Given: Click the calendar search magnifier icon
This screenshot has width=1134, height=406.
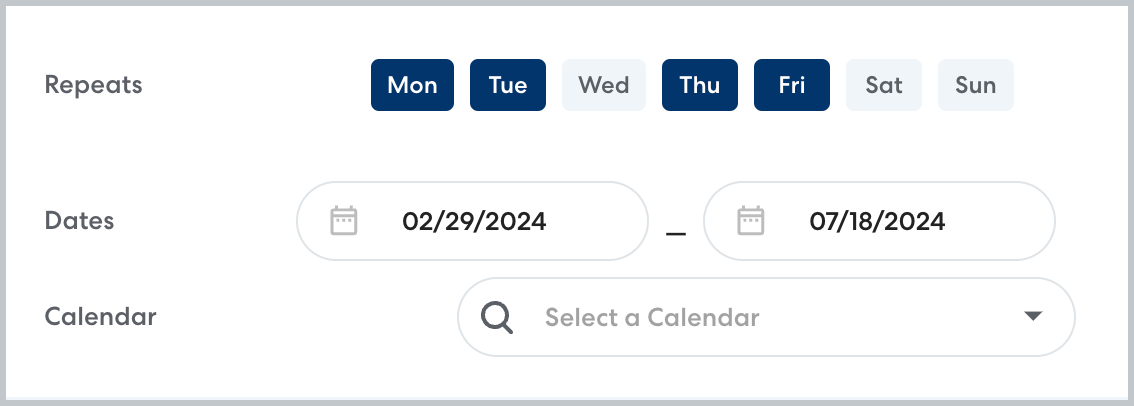Looking at the screenshot, I should pos(497,317).
